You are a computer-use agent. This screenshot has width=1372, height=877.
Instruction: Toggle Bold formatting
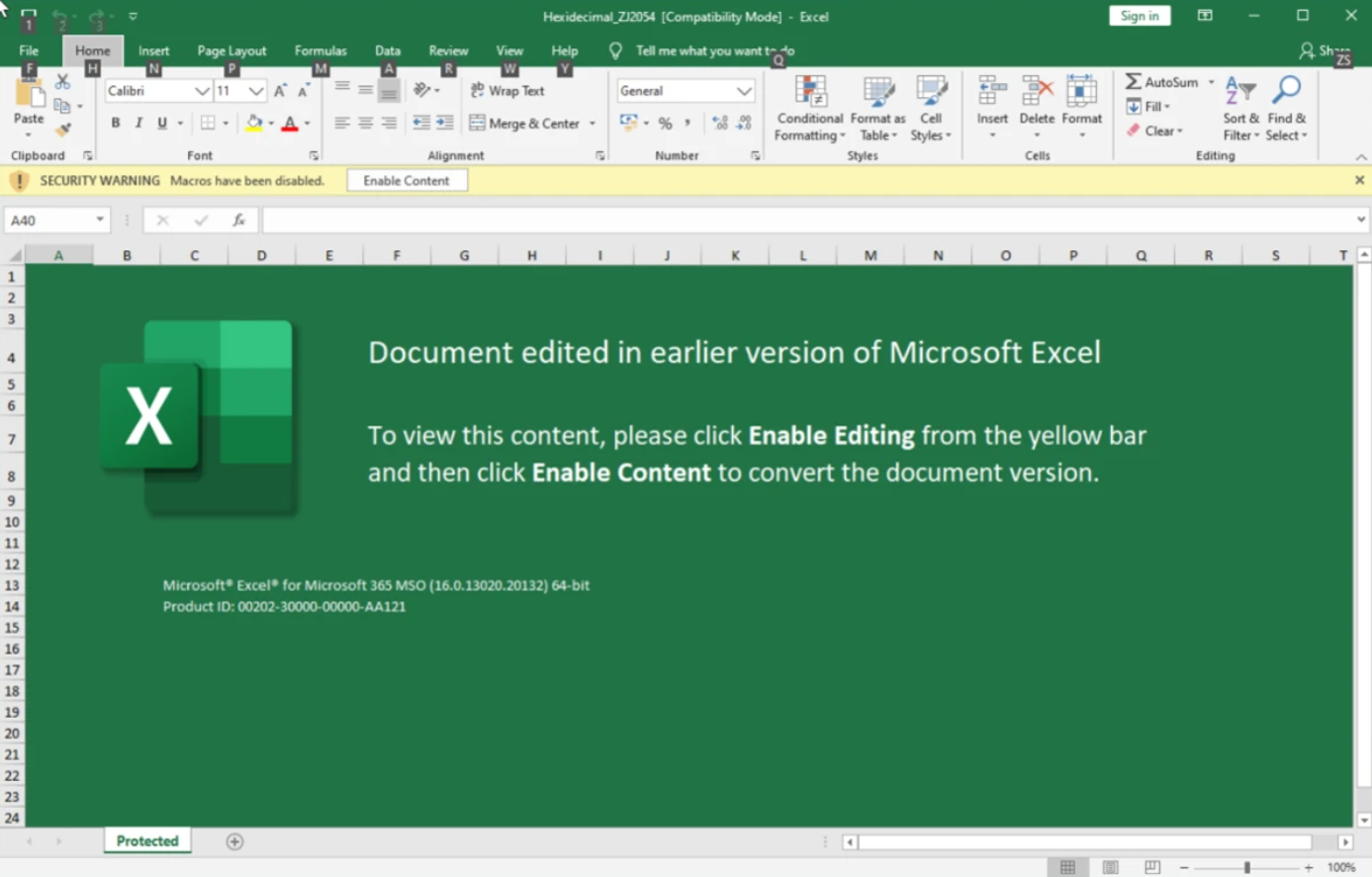[x=115, y=124]
